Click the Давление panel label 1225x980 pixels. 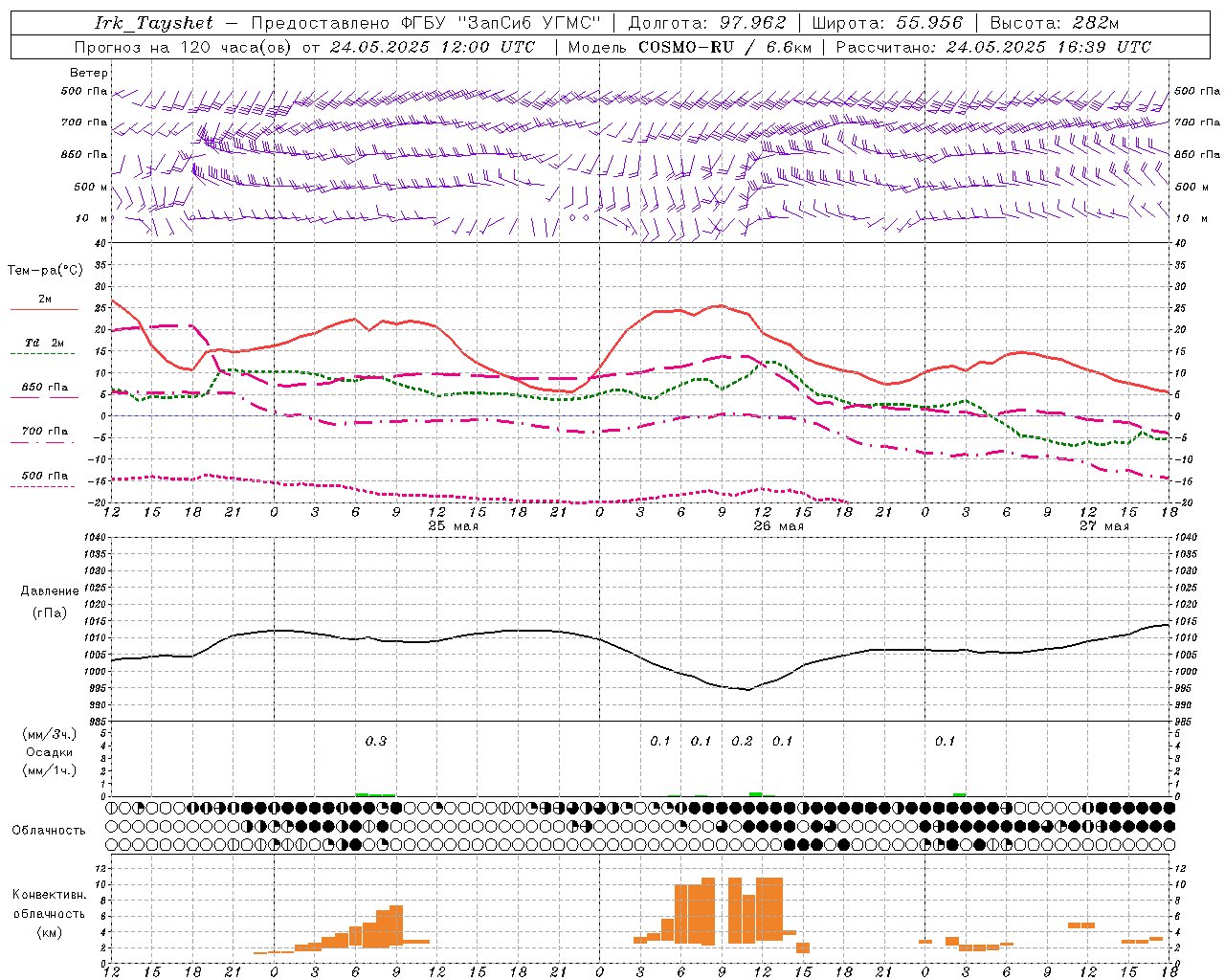pos(50,591)
